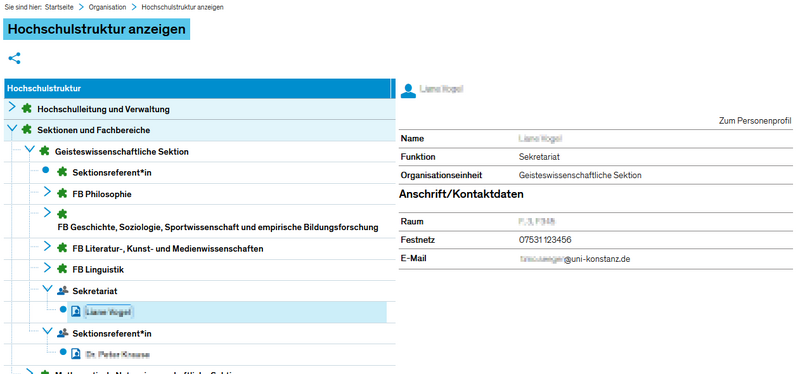Image resolution: width=800 pixels, height=374 pixels.
Task: Click people group icon of Sekretariat
Action: [x=62, y=291]
